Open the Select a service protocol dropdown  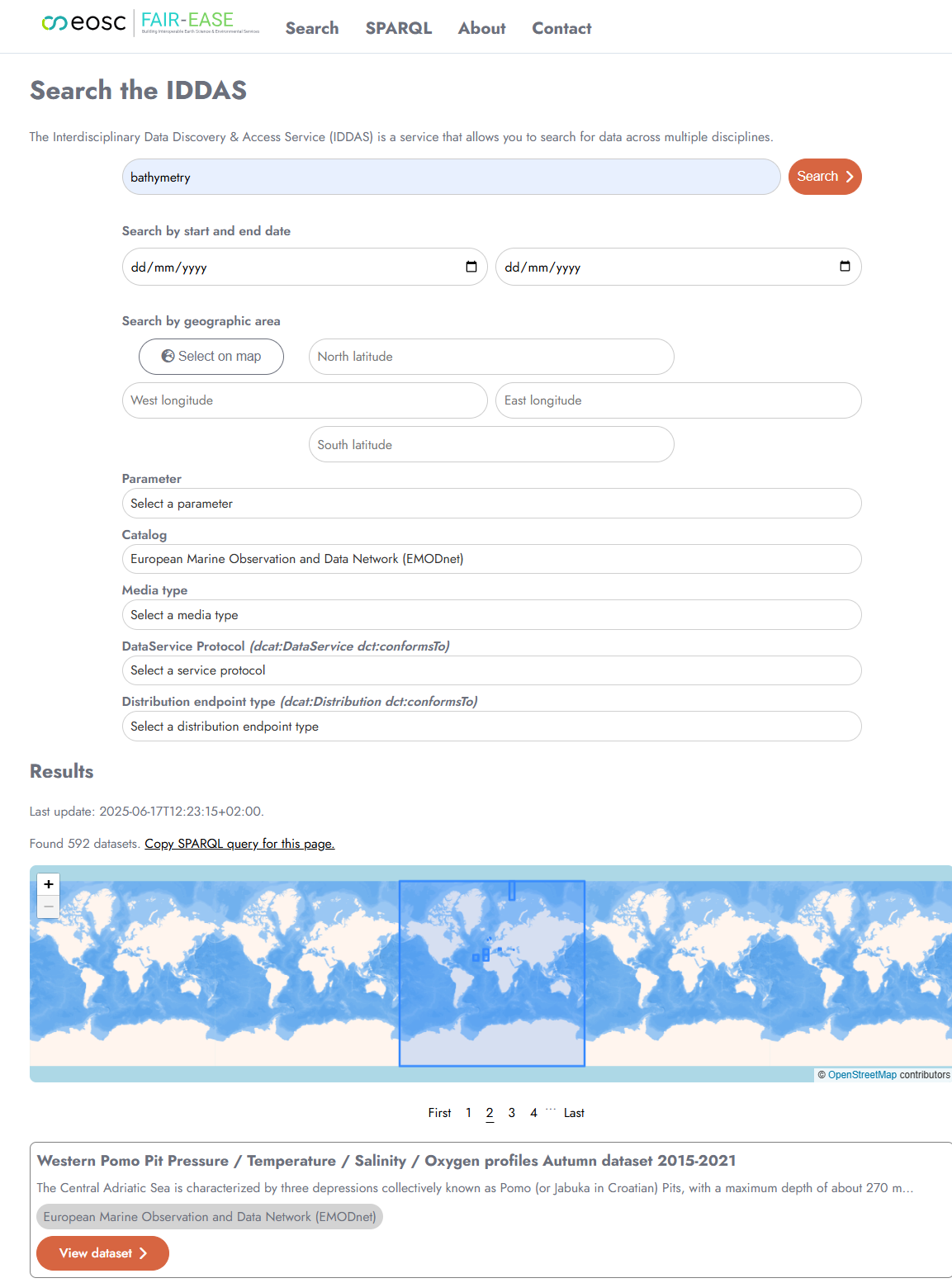coord(491,670)
